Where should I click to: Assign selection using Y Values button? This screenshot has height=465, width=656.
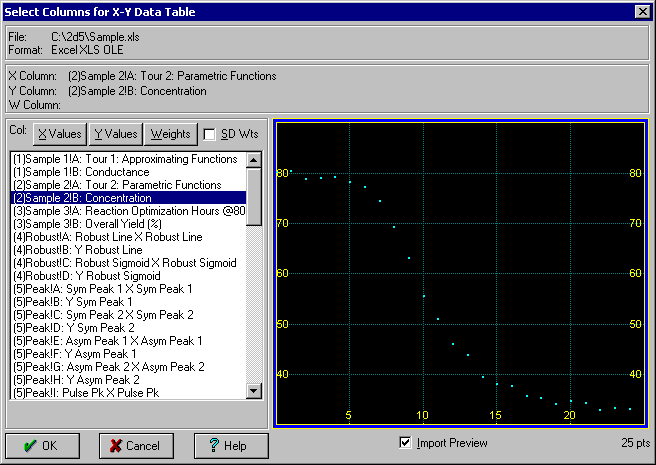tap(115, 134)
